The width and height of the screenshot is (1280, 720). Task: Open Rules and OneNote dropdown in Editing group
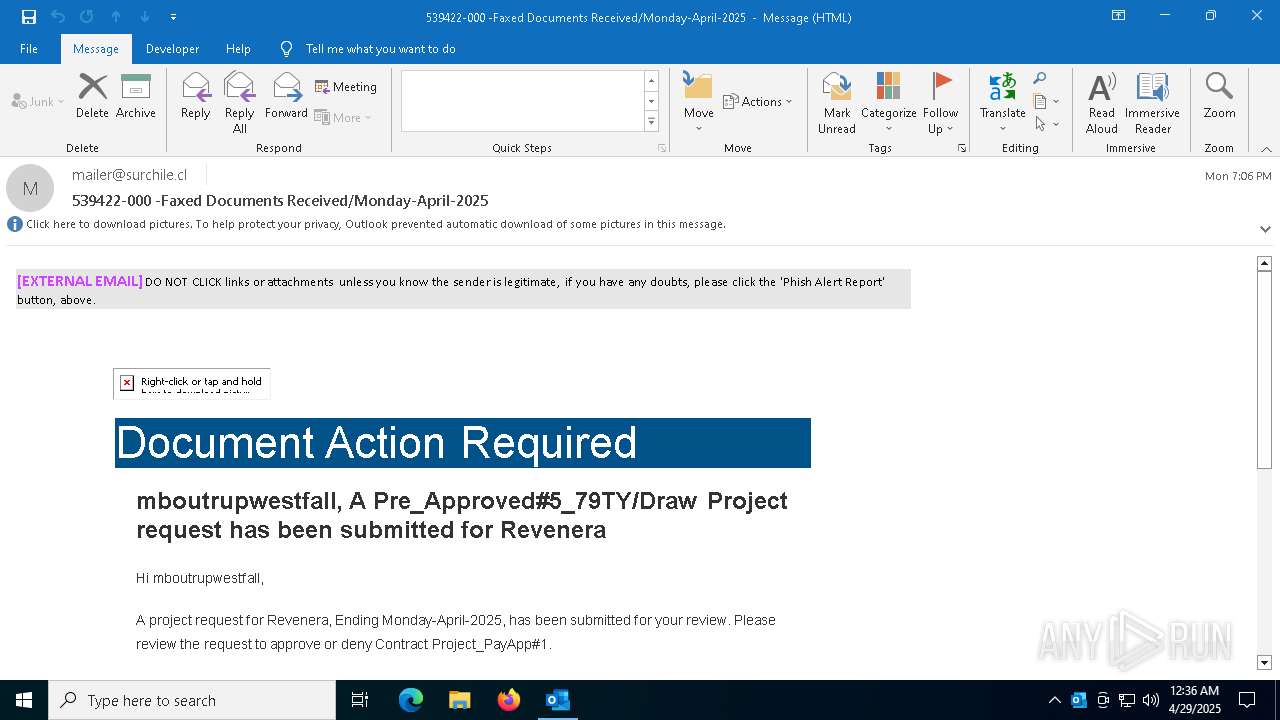pos(1046,101)
